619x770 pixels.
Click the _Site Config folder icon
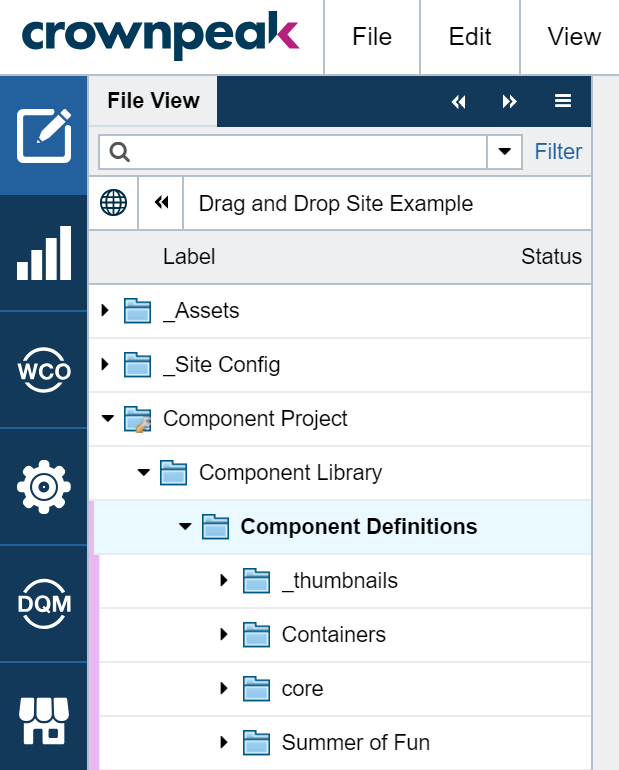(137, 364)
